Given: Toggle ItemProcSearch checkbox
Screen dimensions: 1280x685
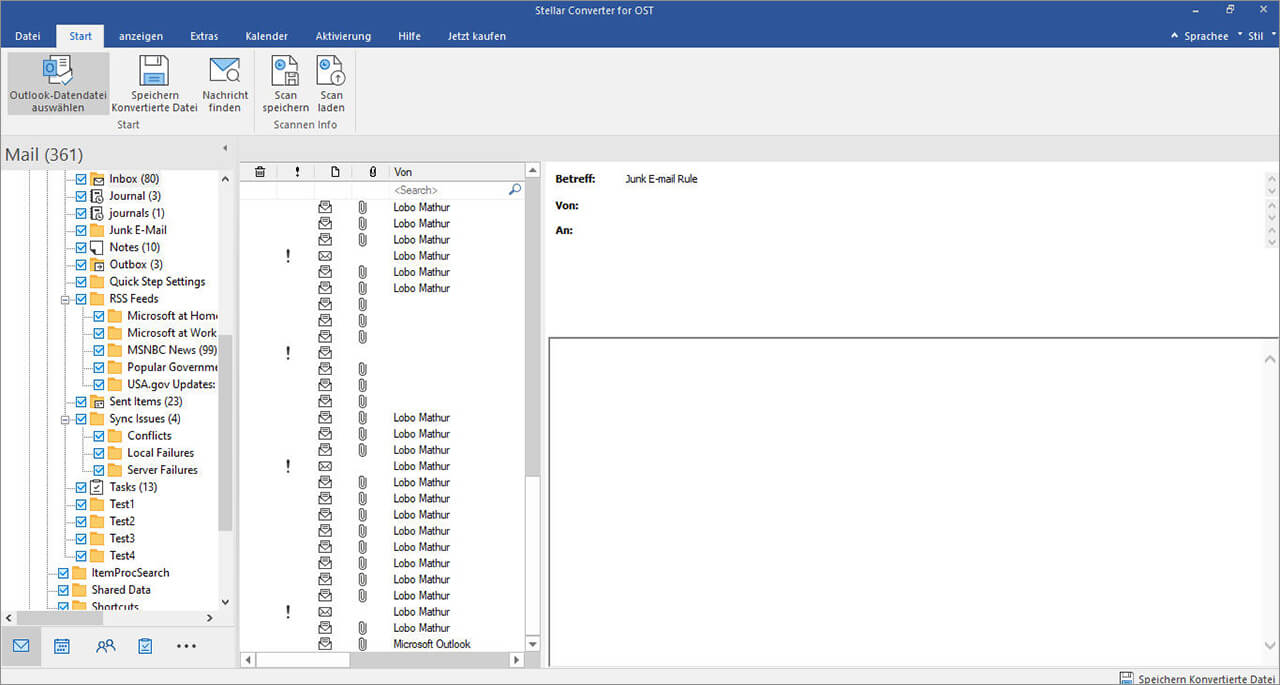Looking at the screenshot, I should pyautogui.click(x=64, y=572).
